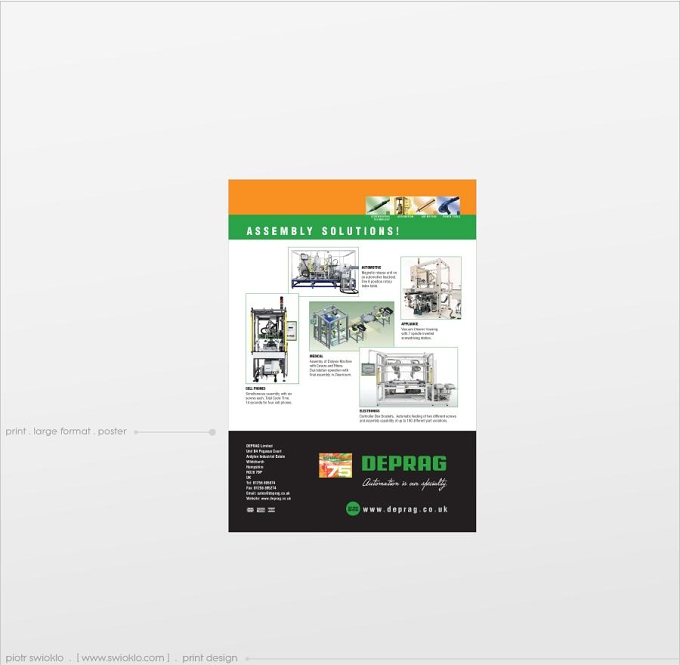680x665 pixels.
Task: Click the blue power tool image in the header
Action: pos(448,205)
